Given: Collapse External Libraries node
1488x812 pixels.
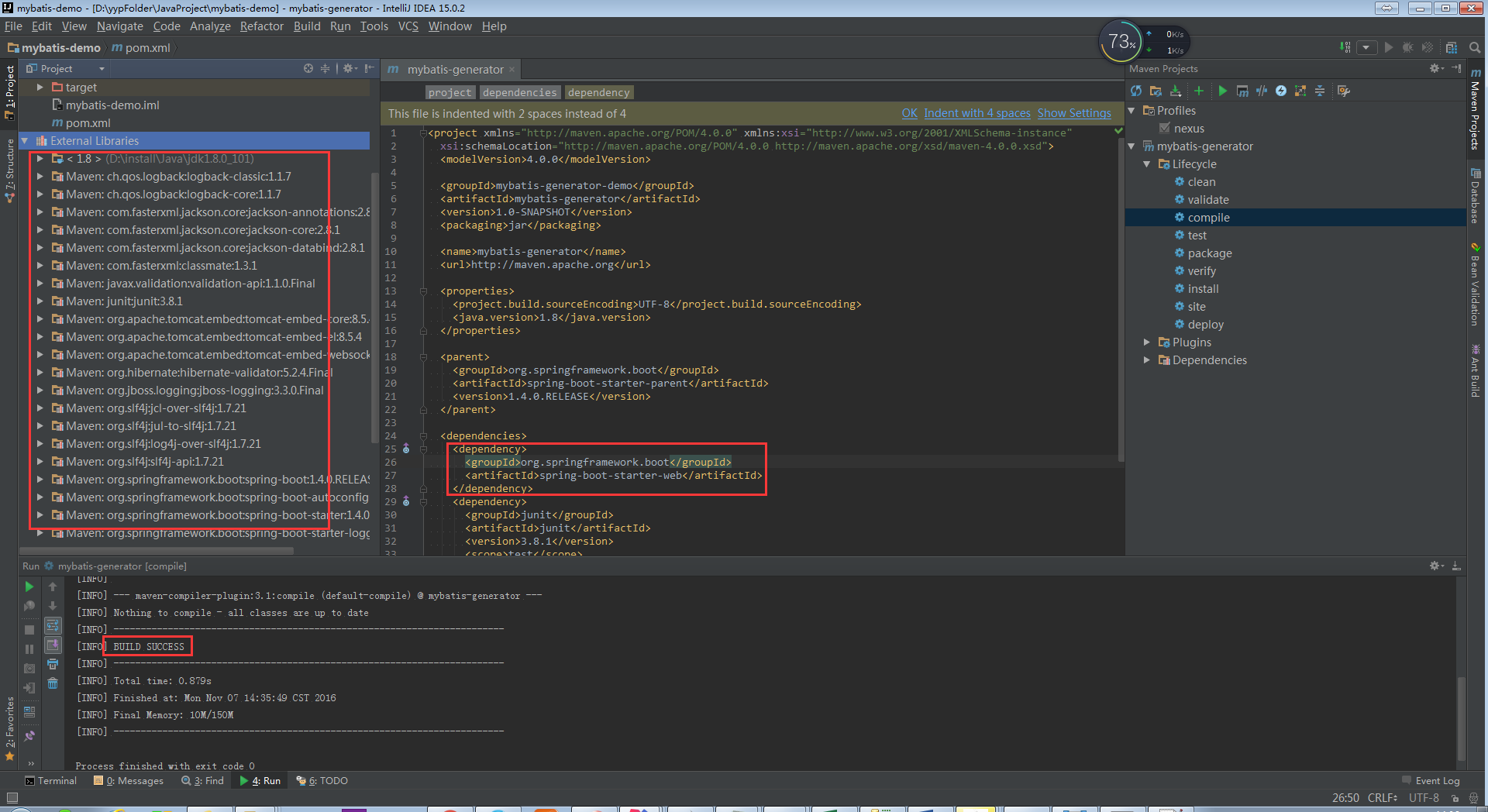Looking at the screenshot, I should [x=25, y=141].
